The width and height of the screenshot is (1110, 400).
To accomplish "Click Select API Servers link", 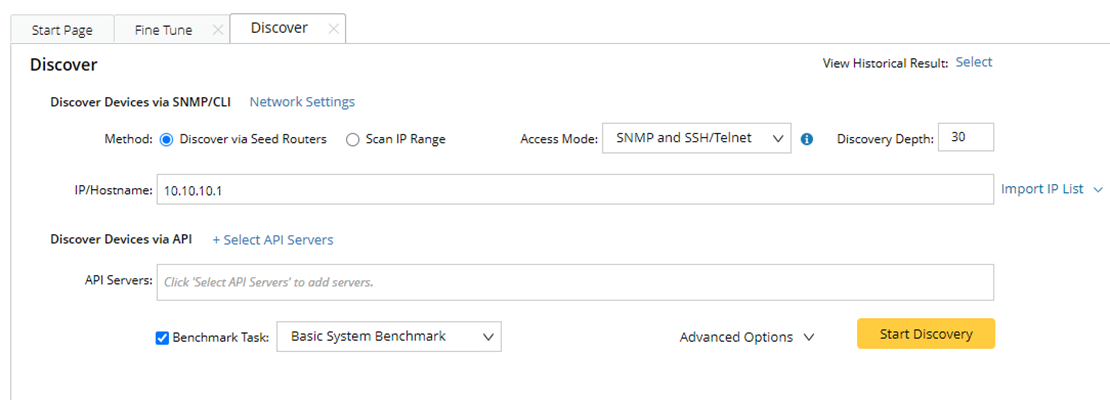I will 273,240.
